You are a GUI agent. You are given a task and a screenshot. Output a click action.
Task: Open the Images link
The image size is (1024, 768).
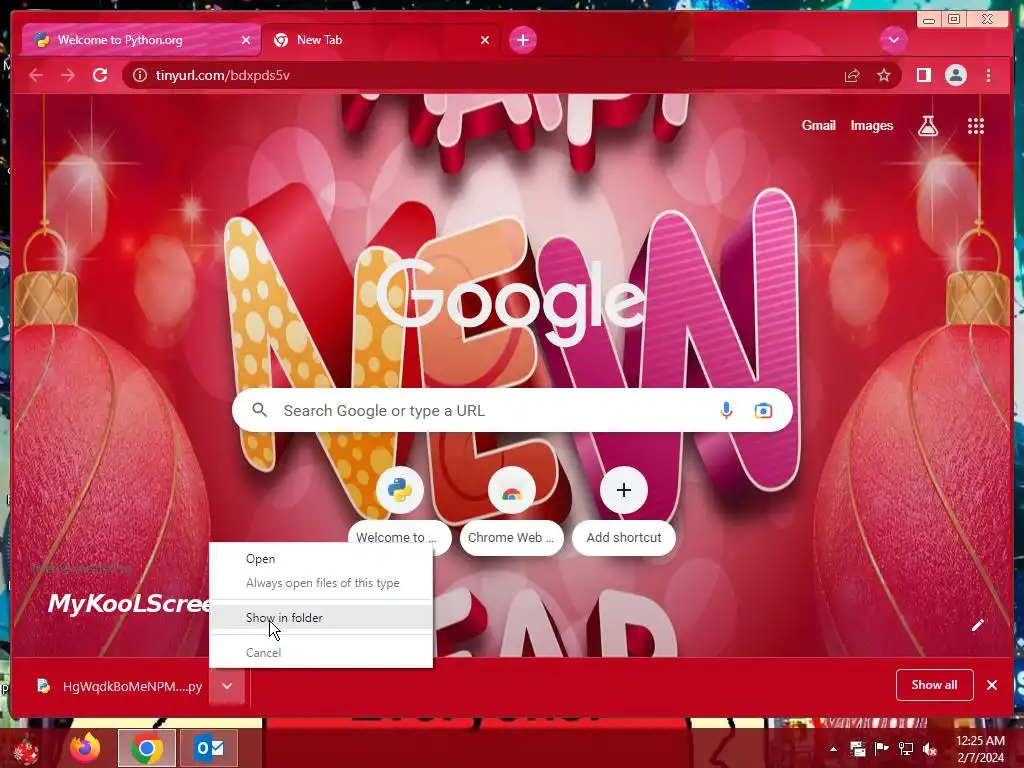click(871, 125)
